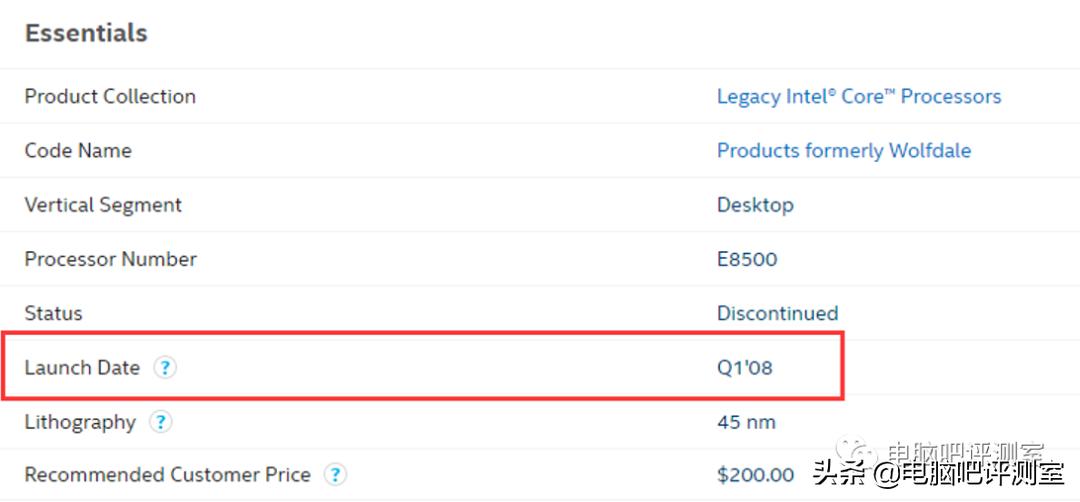The image size is (1080, 502).
Task: Open the Legacy Intel Core Processors link
Action: [858, 97]
